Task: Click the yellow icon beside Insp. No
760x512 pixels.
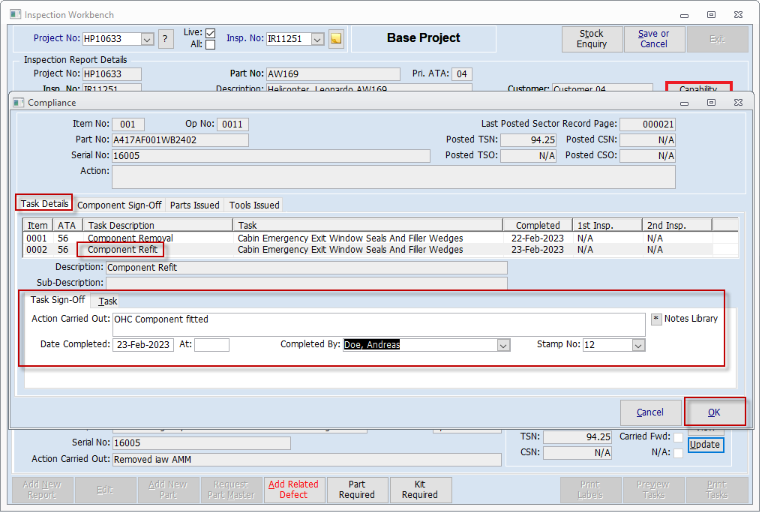Action: coord(336,39)
